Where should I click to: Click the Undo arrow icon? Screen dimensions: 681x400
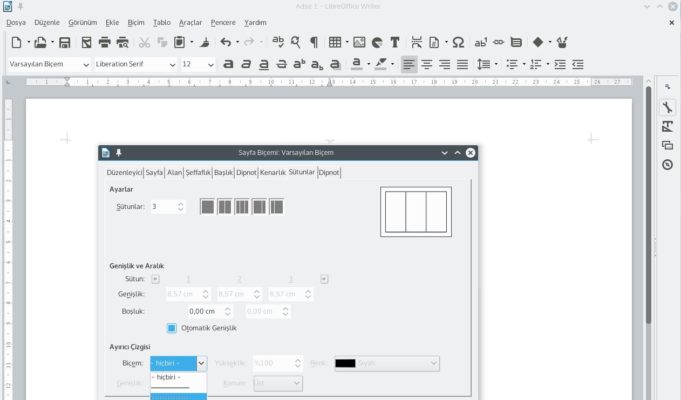click(225, 42)
